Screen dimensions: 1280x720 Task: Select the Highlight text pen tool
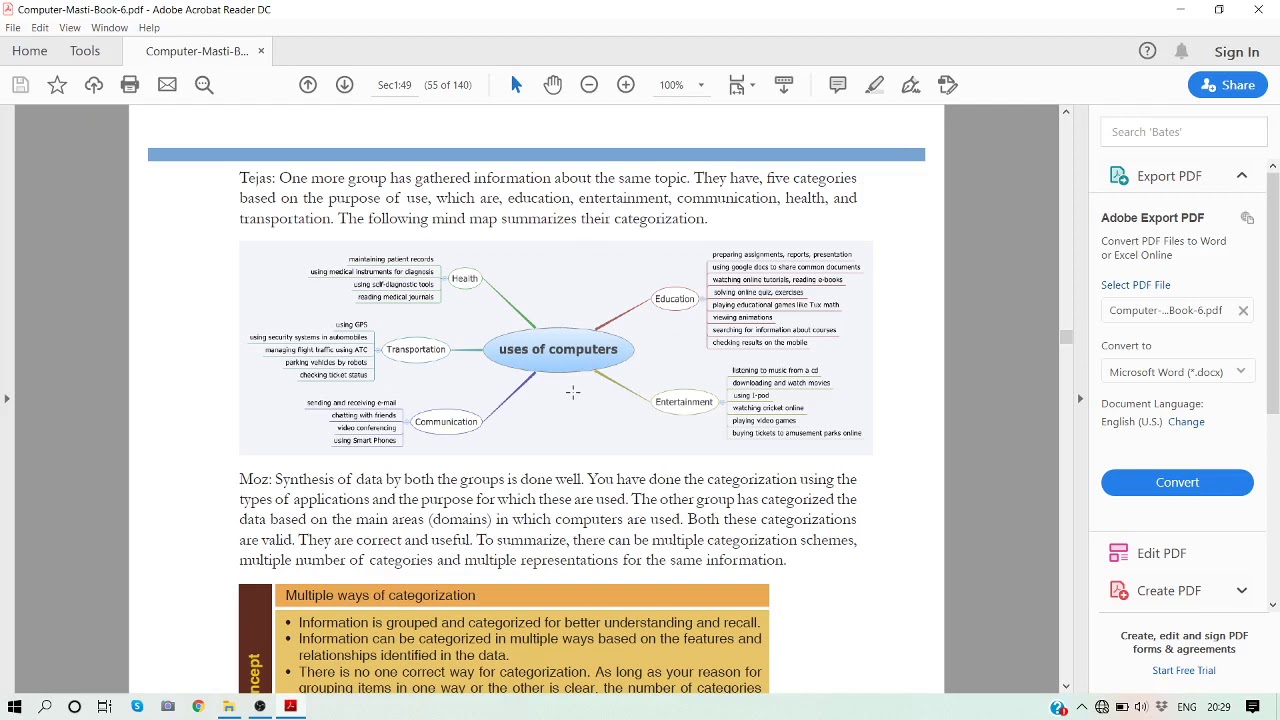click(875, 85)
